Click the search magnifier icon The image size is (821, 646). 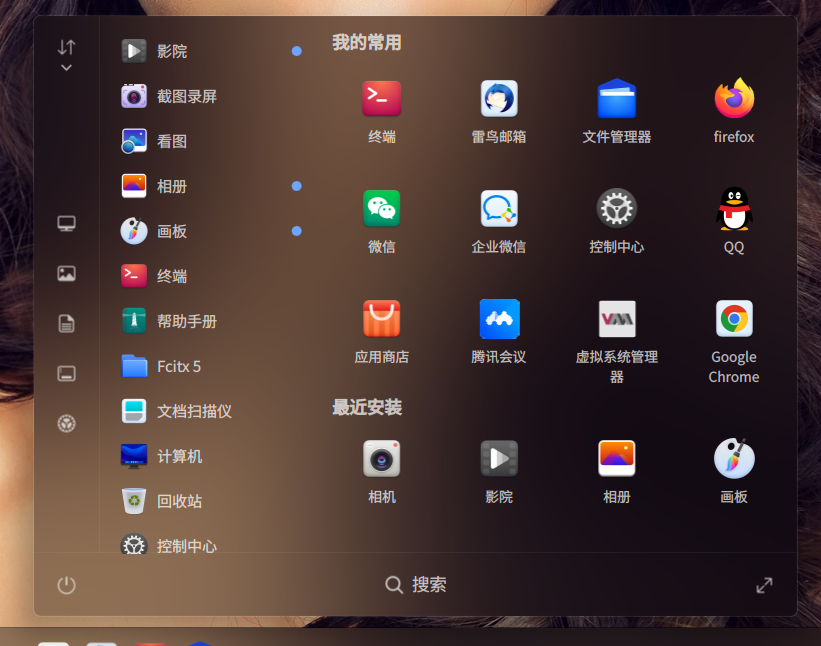pos(394,585)
